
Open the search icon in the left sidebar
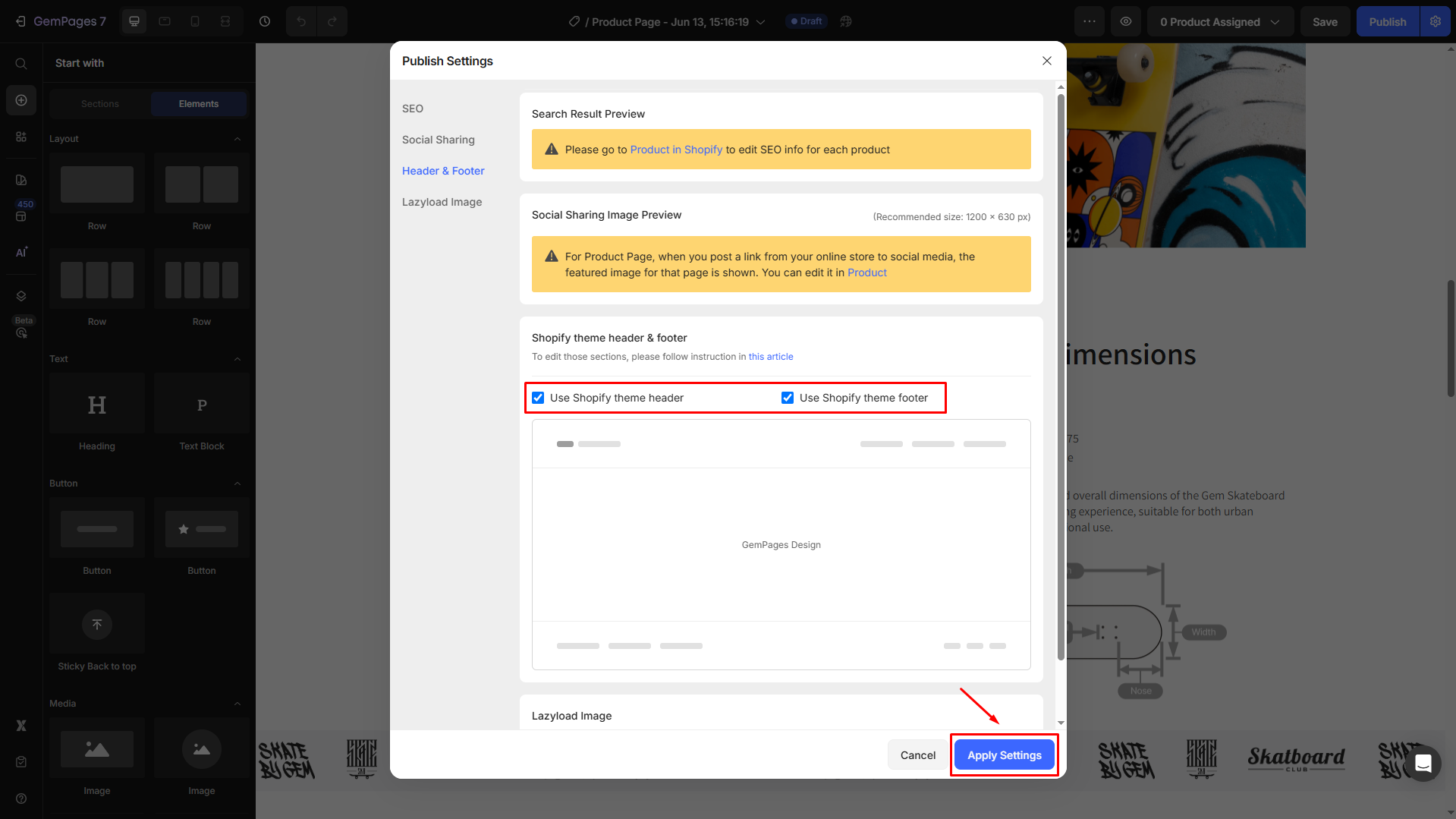tap(20, 64)
